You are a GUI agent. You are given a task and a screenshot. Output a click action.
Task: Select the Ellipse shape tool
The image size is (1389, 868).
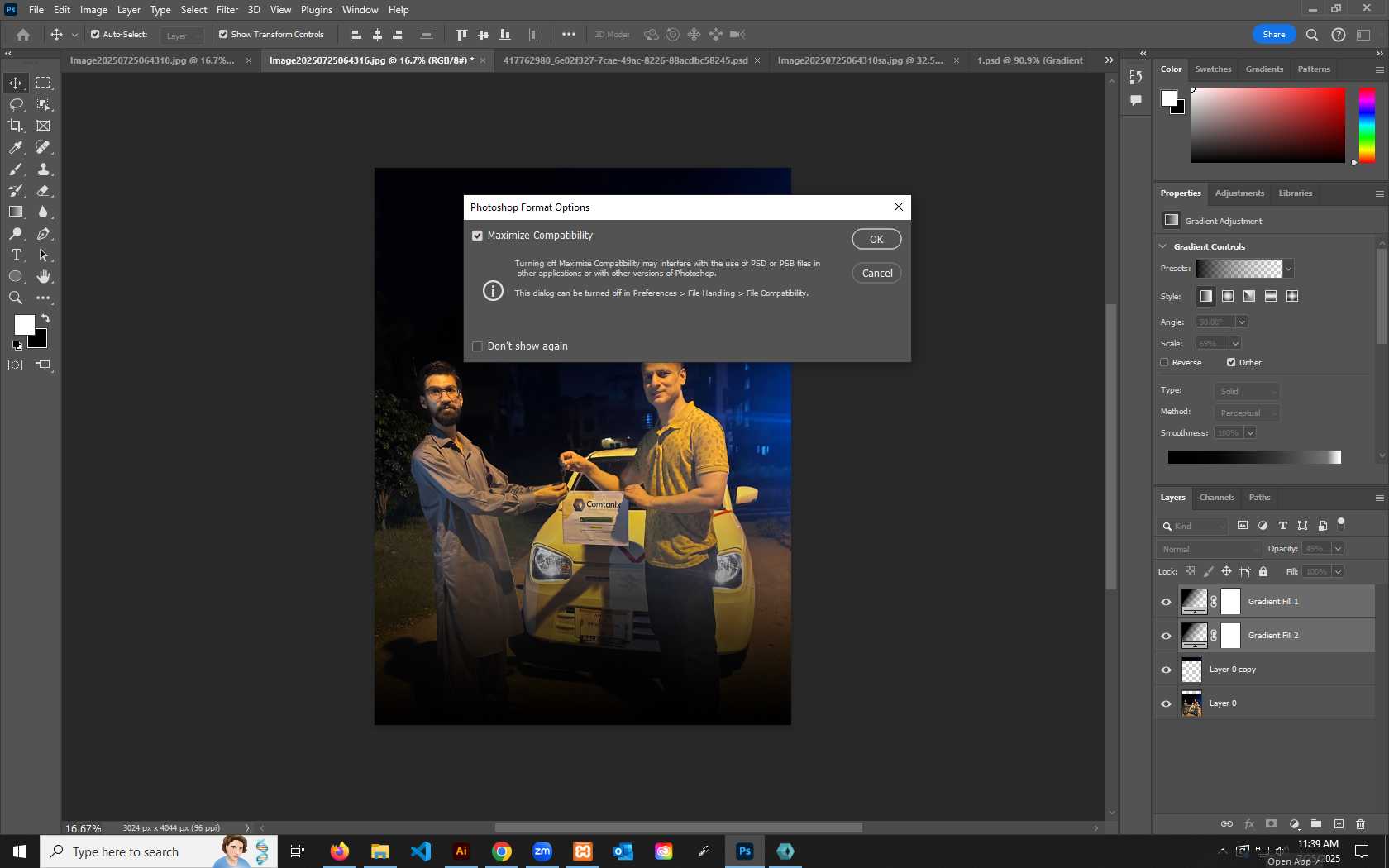click(x=16, y=277)
